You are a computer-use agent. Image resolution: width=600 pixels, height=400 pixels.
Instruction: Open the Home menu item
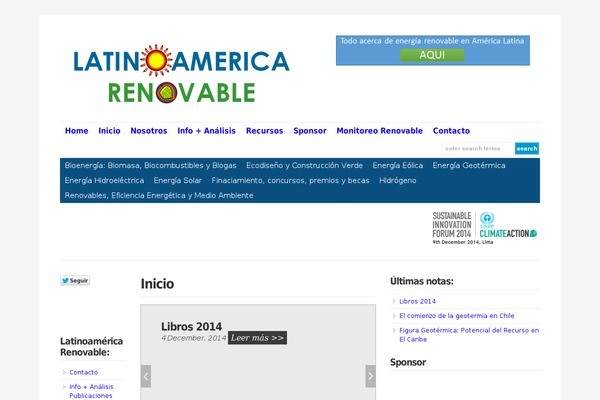tap(77, 131)
